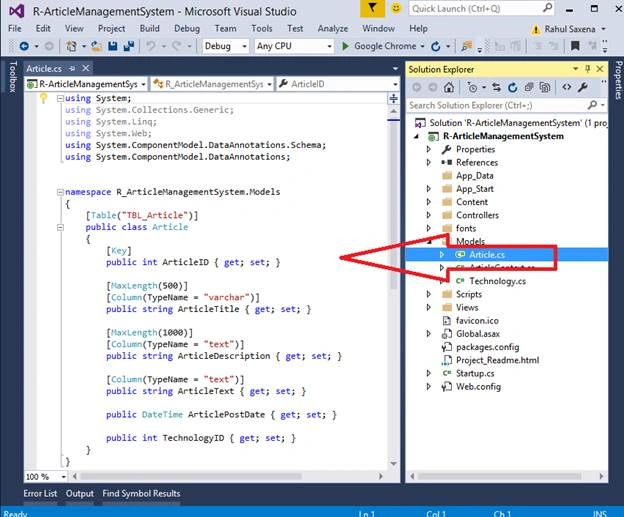Click the notifications flag icon

coord(372,8)
